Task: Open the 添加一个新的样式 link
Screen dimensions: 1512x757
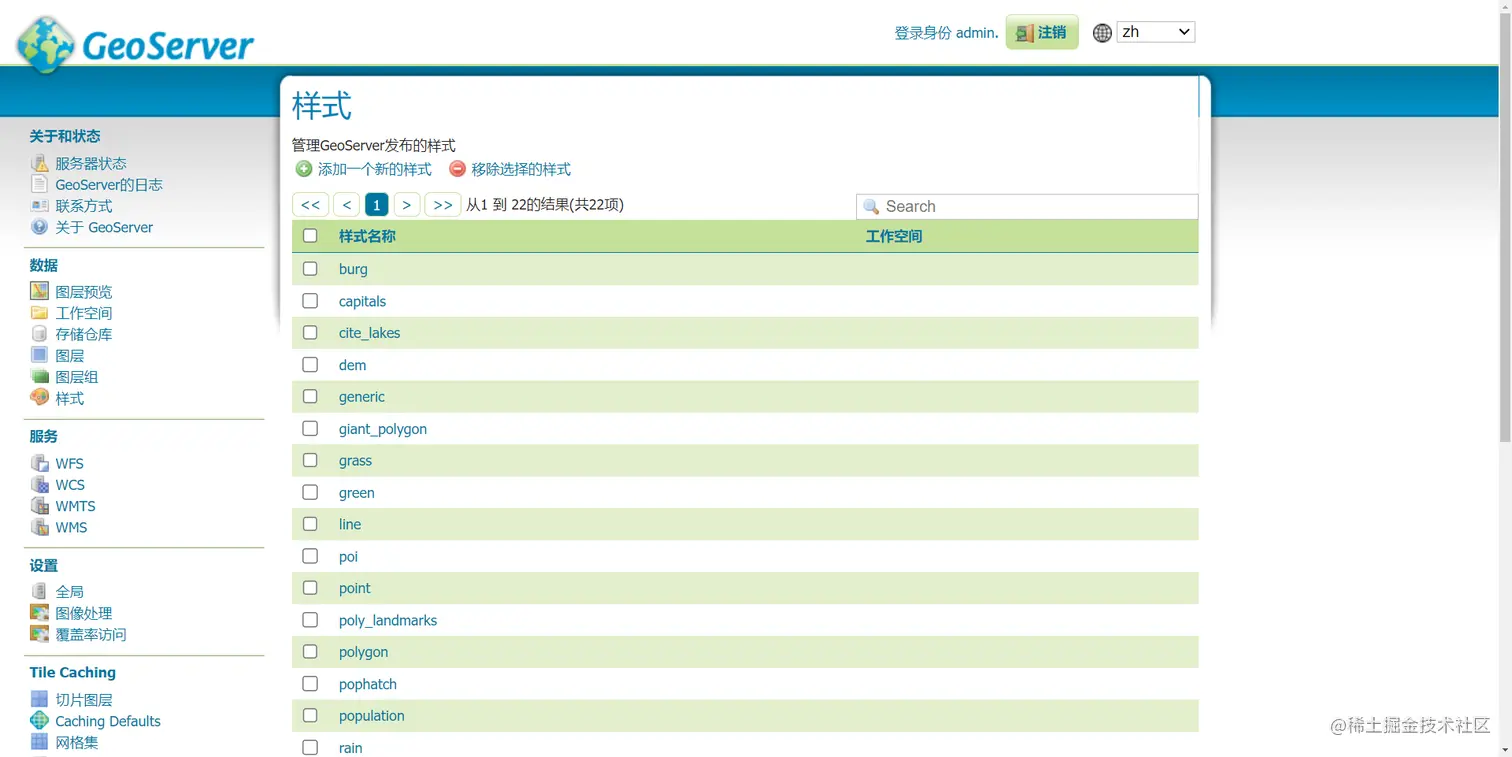Action: tap(375, 169)
